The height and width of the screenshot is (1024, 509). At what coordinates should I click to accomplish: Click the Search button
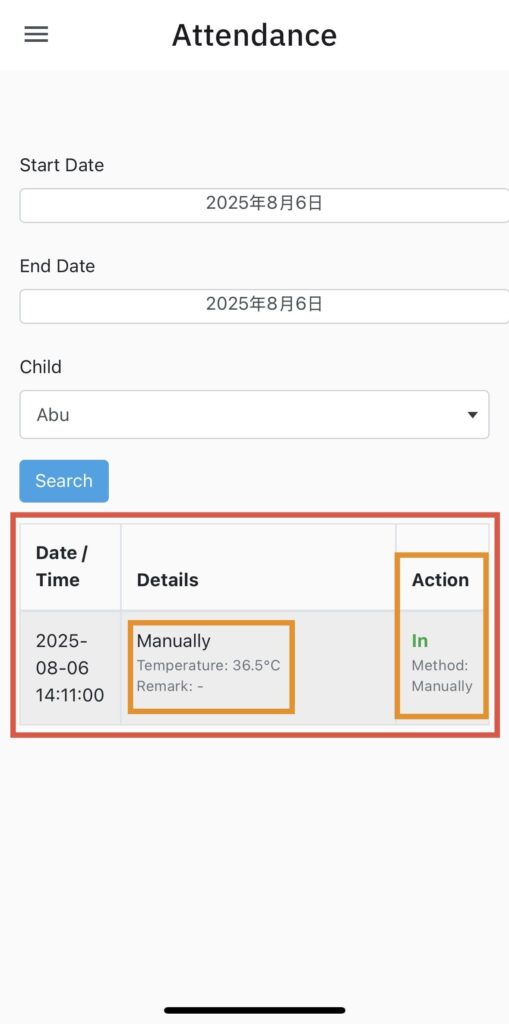pyautogui.click(x=64, y=481)
